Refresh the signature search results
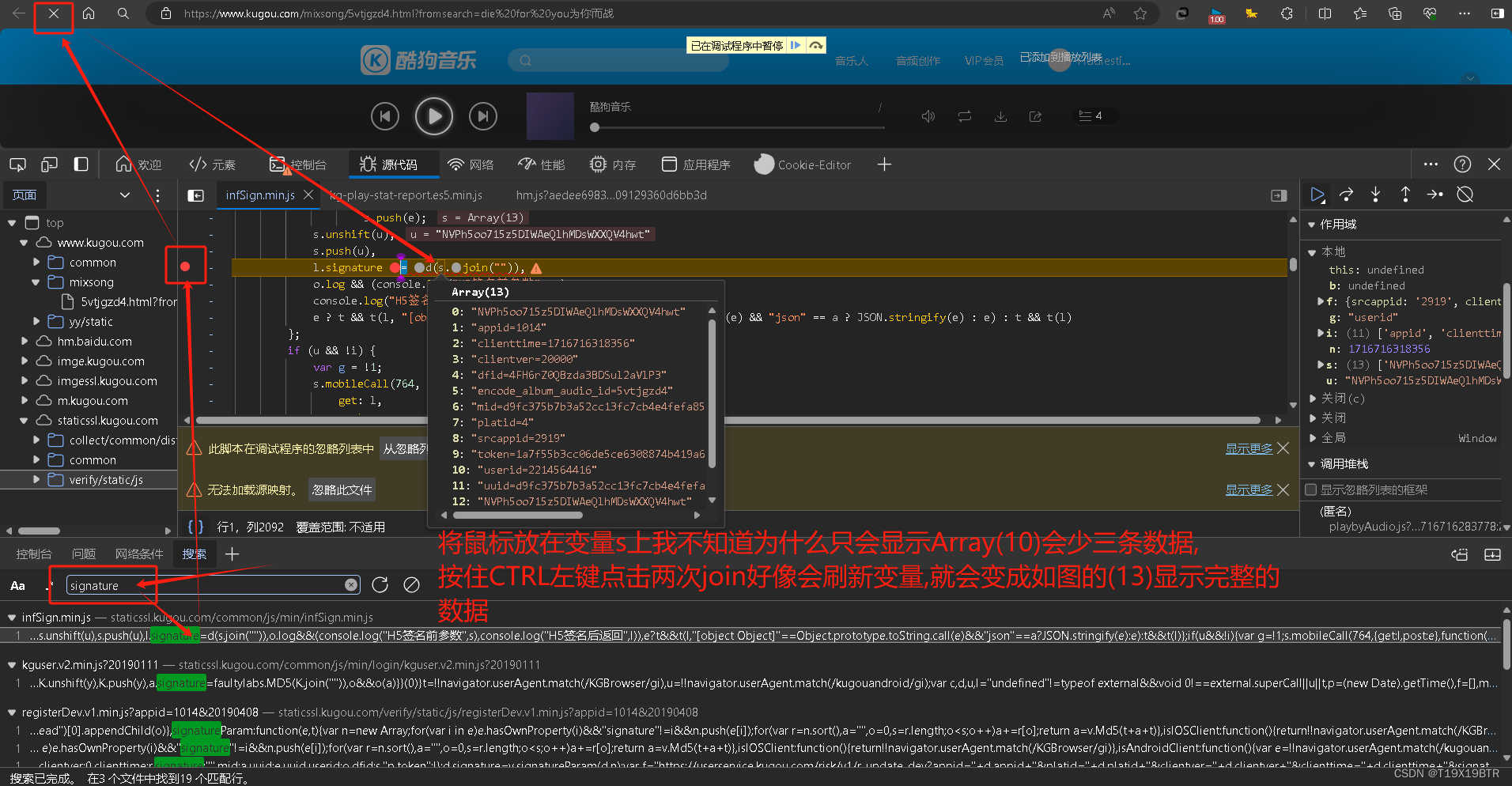The width and height of the screenshot is (1512, 786). point(380,585)
